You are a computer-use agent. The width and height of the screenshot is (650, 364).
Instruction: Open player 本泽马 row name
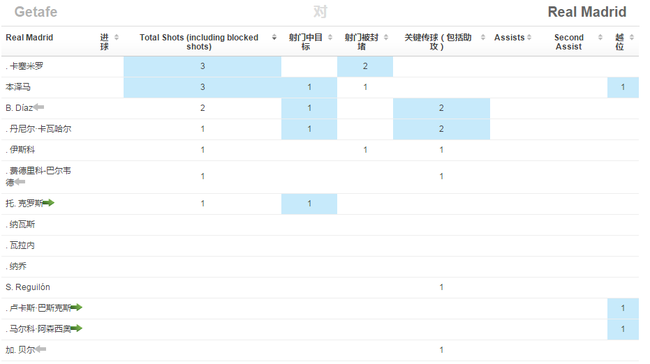(x=18, y=87)
